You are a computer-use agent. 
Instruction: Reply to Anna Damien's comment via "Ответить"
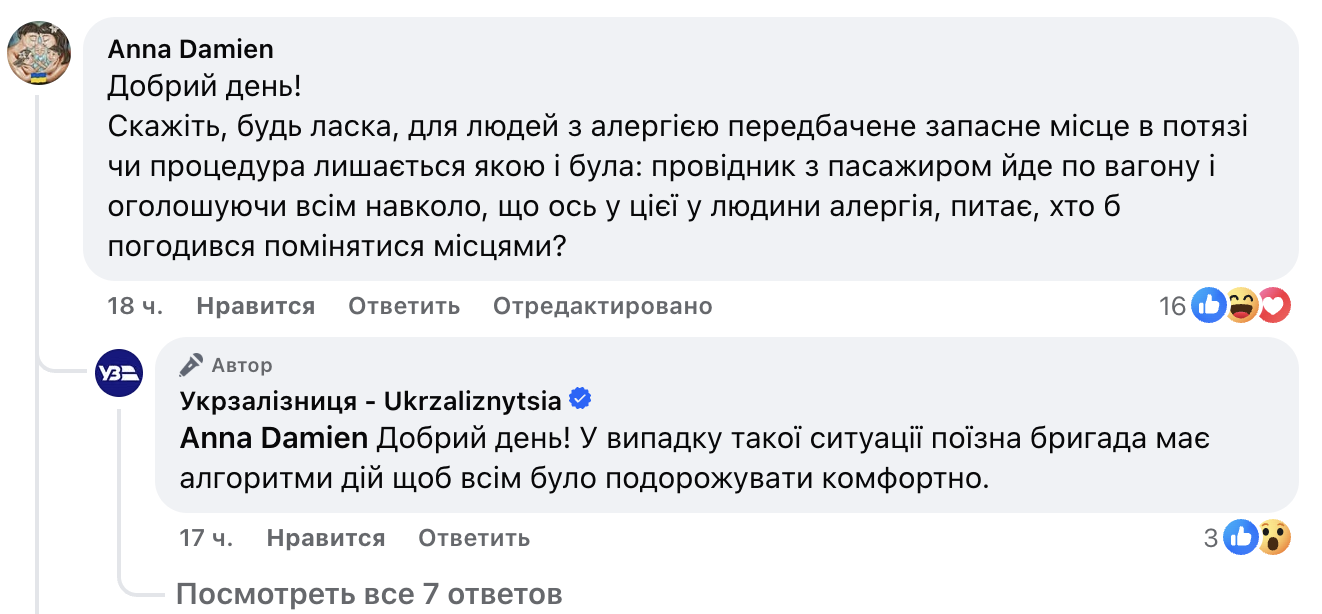404,306
